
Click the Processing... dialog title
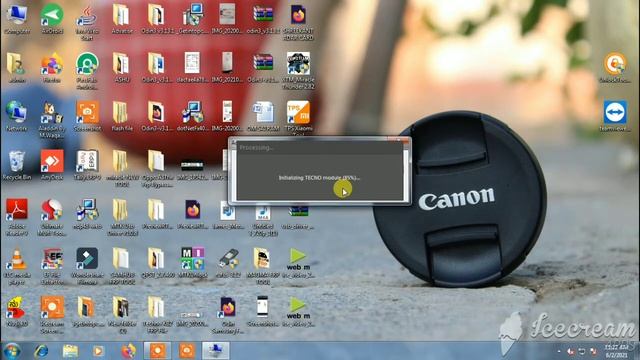tap(256, 147)
